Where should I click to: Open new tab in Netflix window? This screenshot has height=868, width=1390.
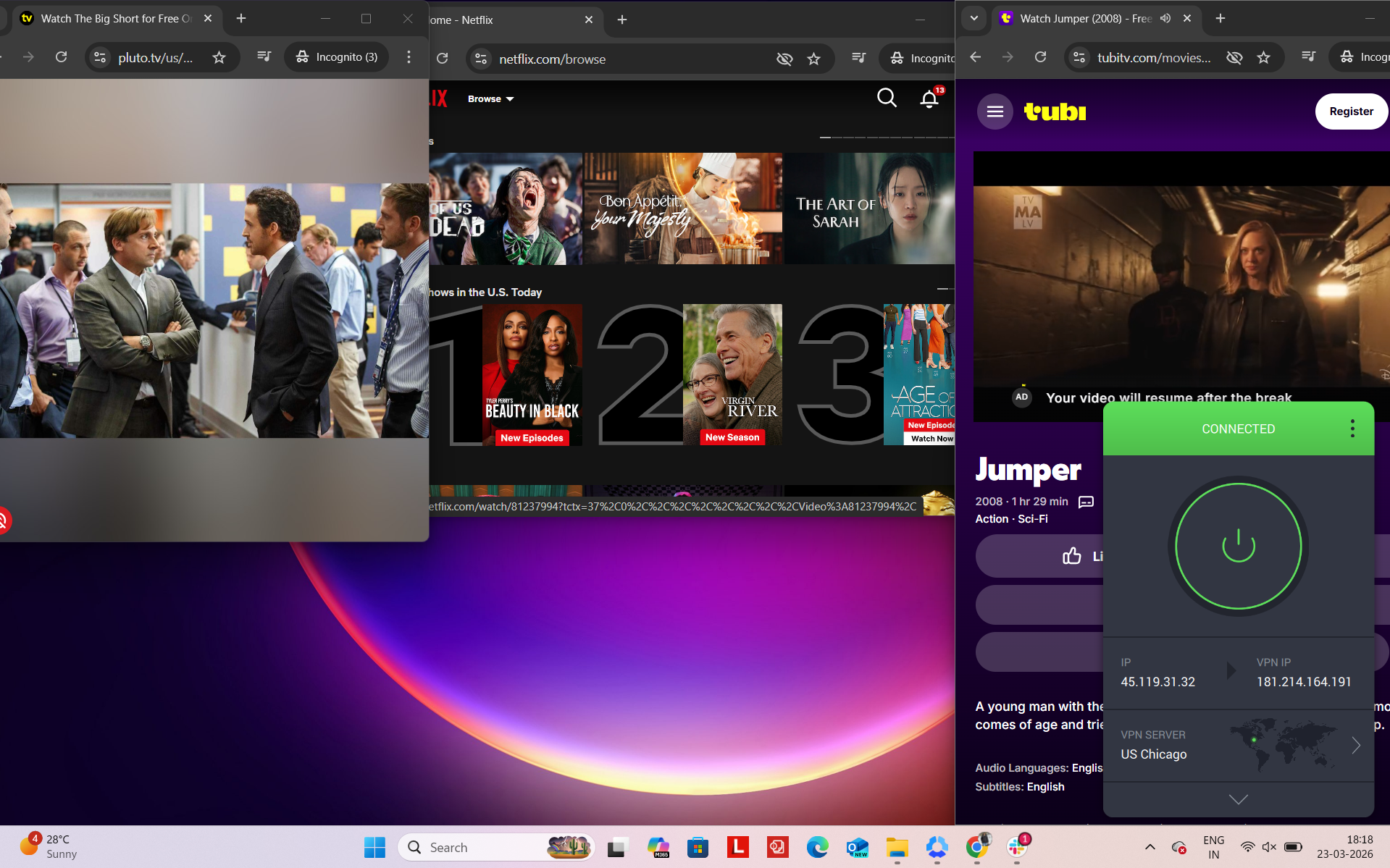click(622, 20)
